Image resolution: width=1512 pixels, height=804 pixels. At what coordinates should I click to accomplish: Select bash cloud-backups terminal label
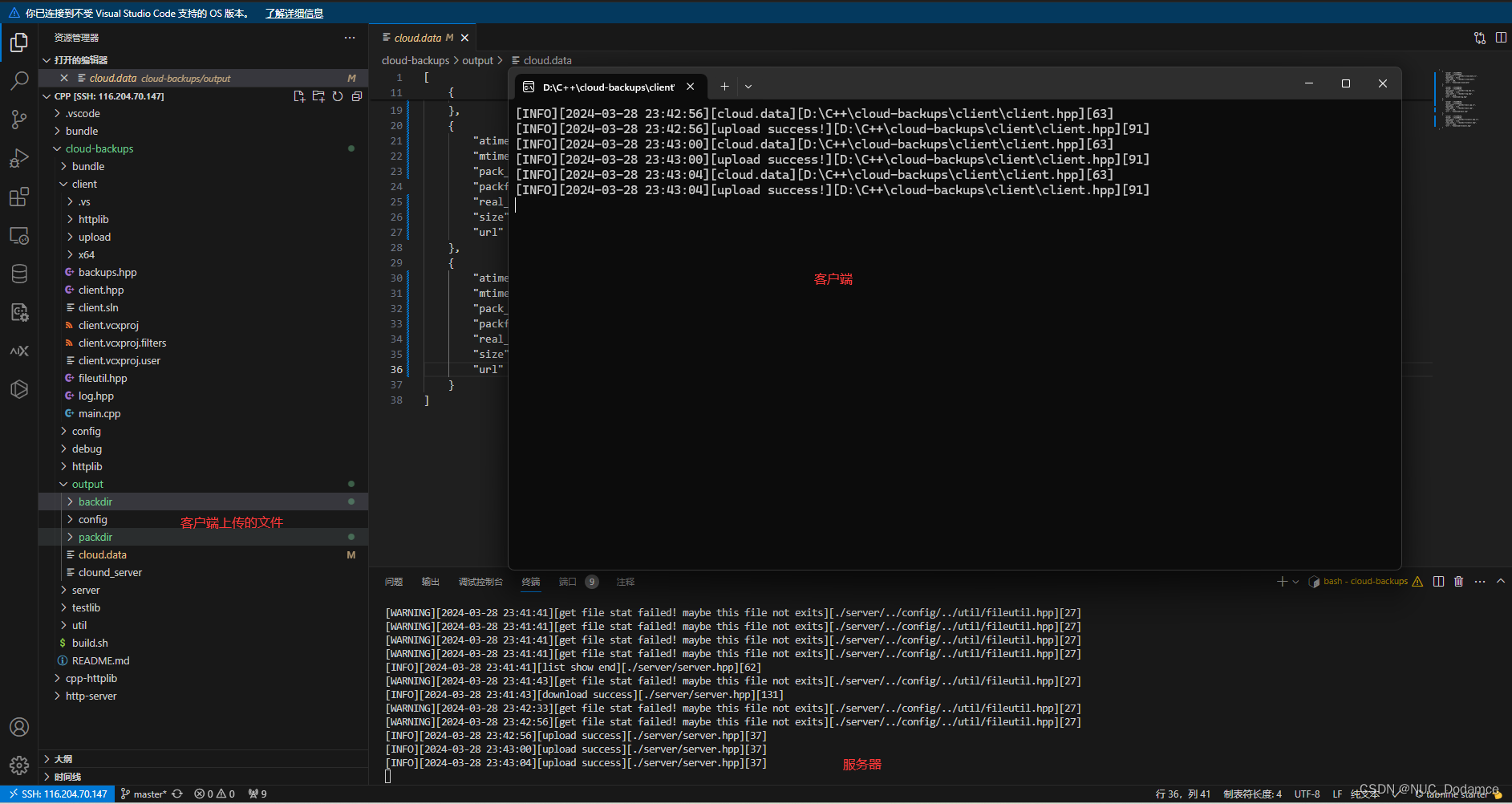coord(1365,582)
